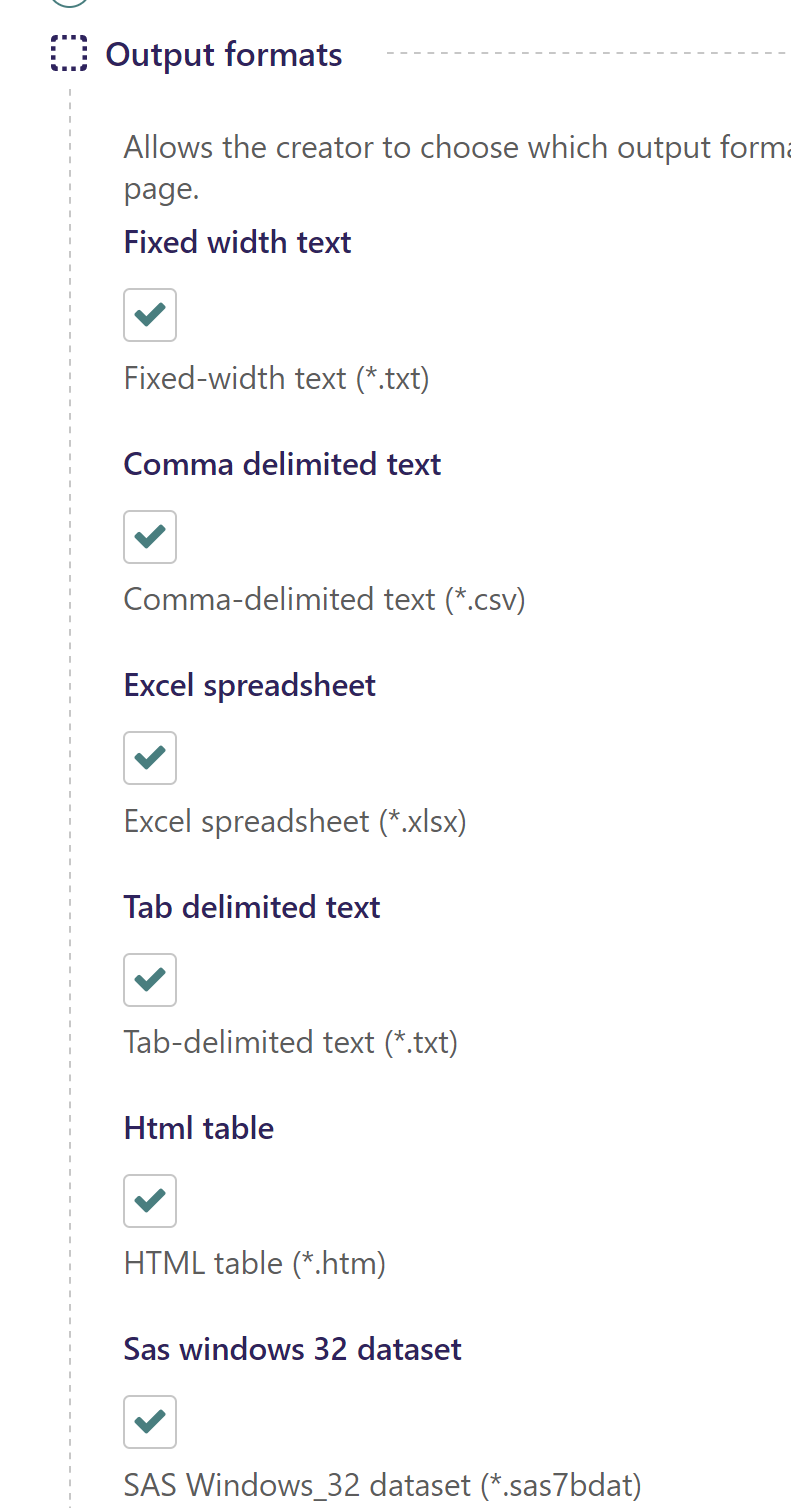Uncheck the SAS Windows_32 dataset (*.sas7bdat) checkbox
791x1508 pixels.
(149, 1421)
